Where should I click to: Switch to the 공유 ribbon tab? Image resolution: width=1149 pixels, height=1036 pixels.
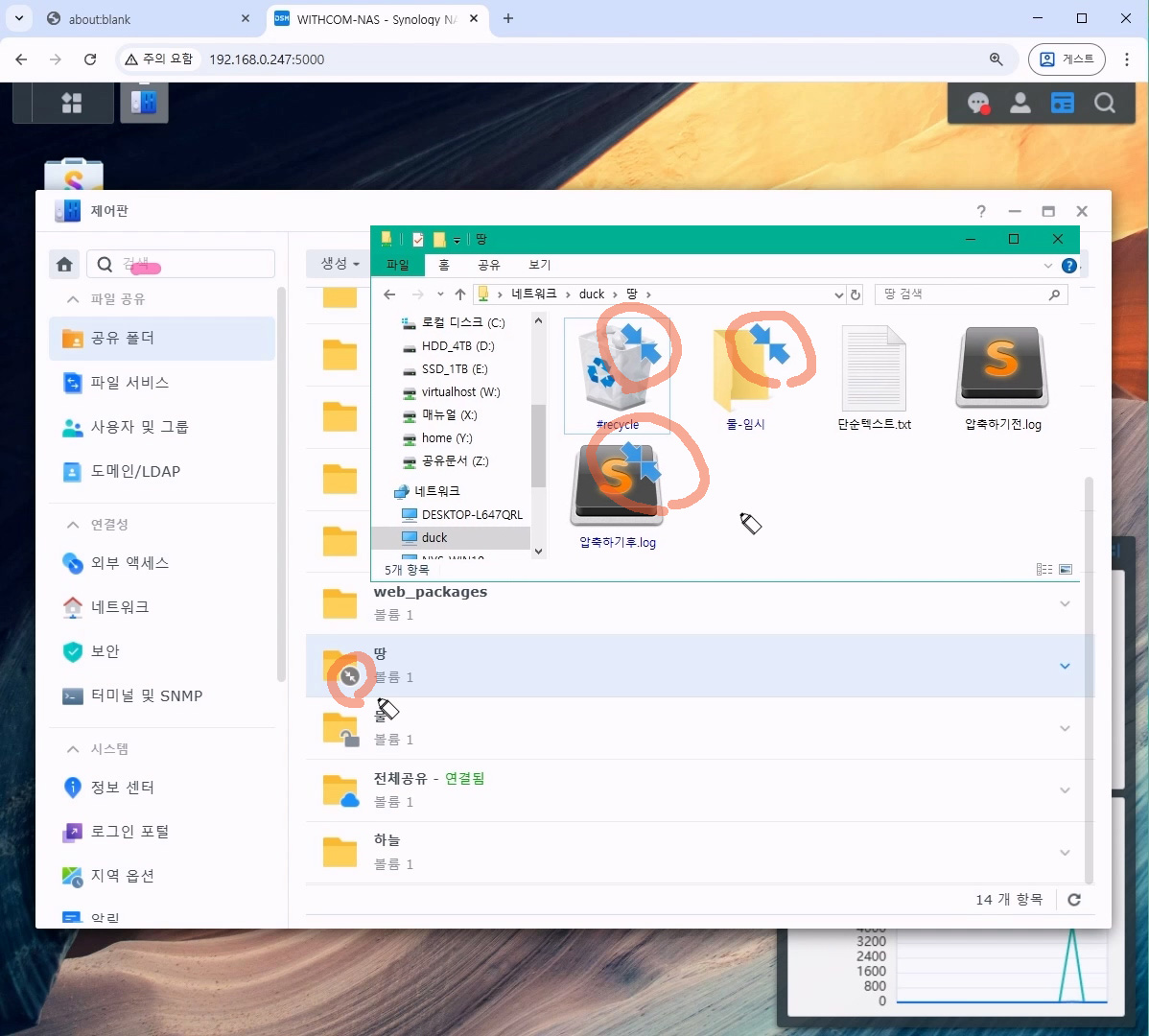pyautogui.click(x=489, y=265)
